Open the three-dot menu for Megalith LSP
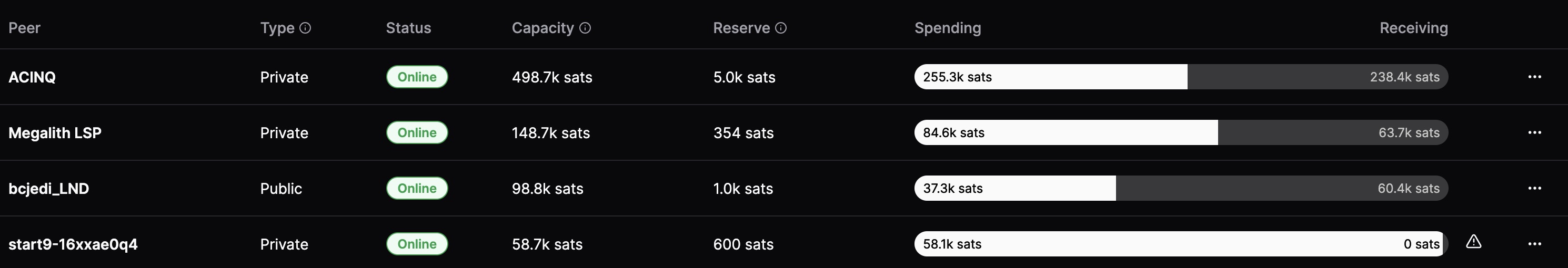The image size is (1568, 268). 1534,132
